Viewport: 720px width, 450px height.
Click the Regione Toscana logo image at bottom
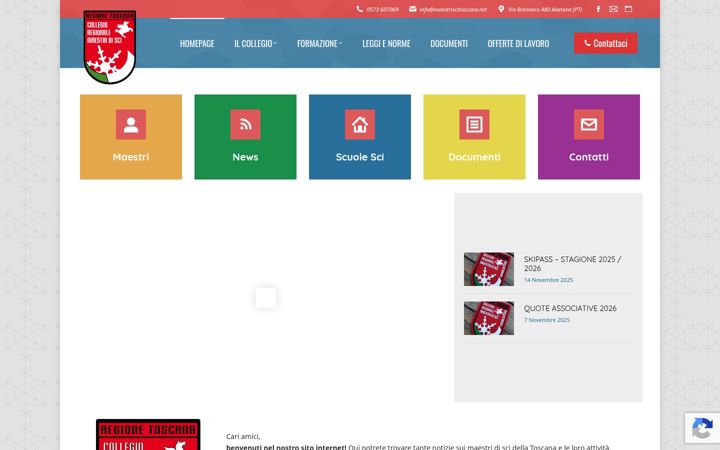point(148,434)
